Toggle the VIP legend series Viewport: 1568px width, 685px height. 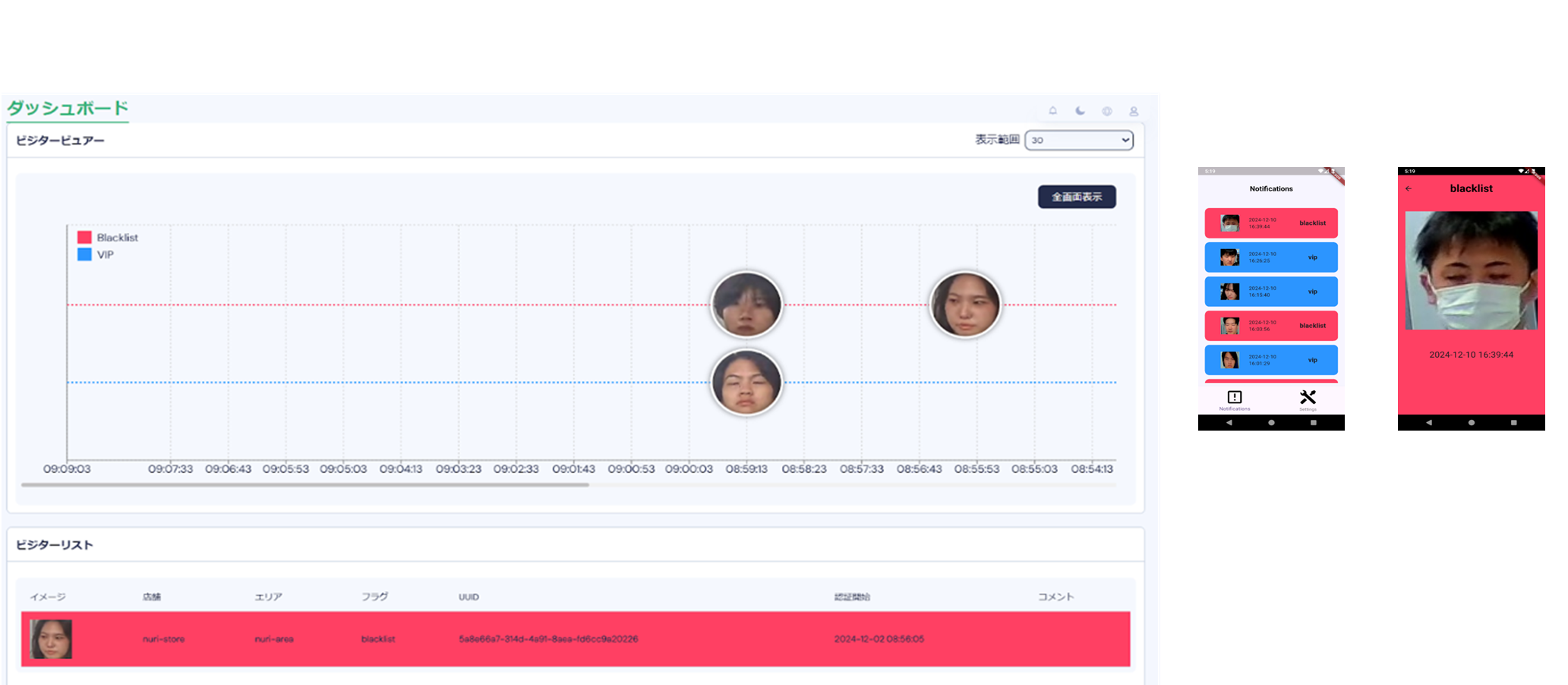pyautogui.click(x=96, y=255)
